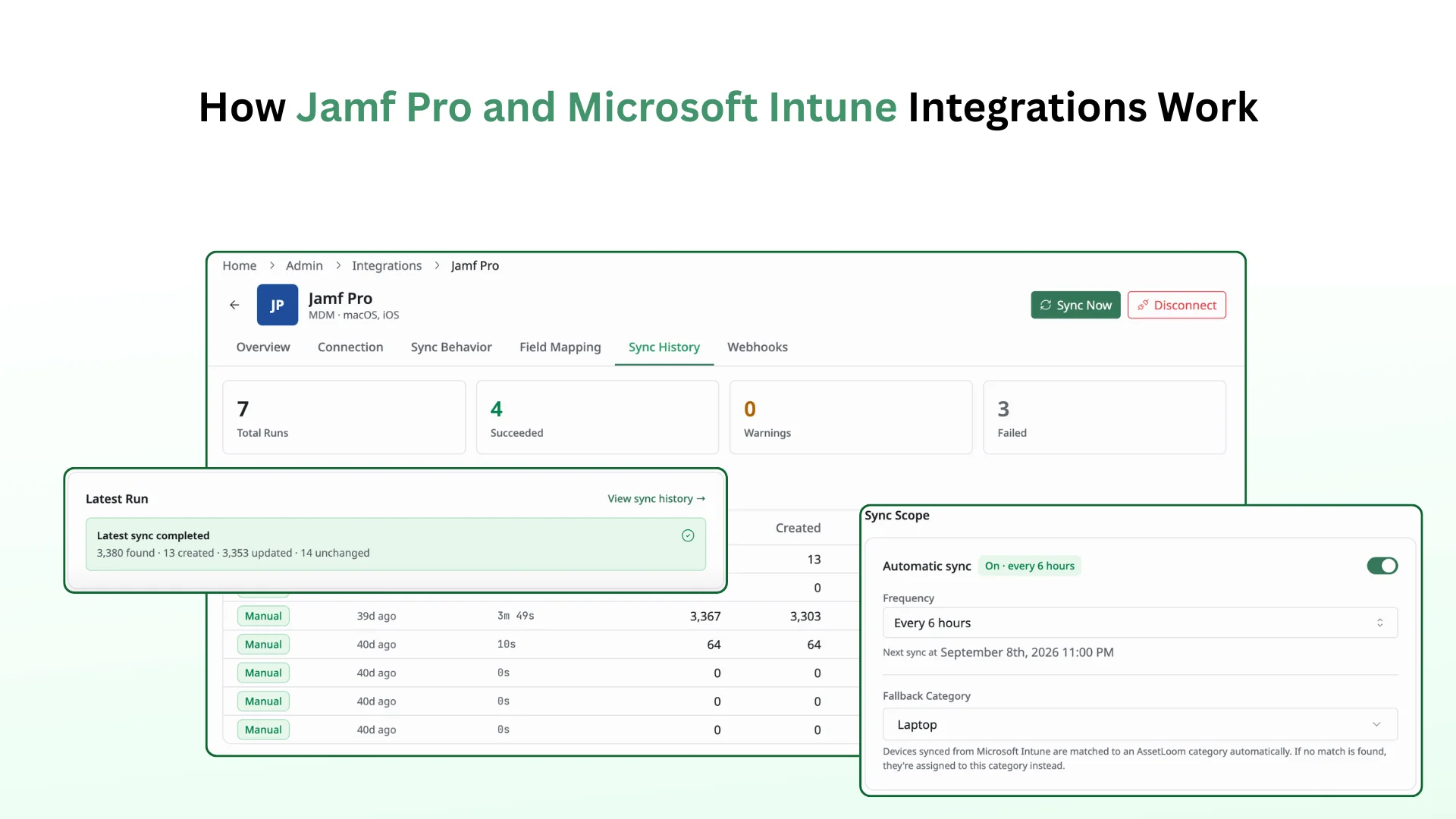Go to the Sync Behavior tab
Image resolution: width=1456 pixels, height=819 pixels.
pos(451,347)
